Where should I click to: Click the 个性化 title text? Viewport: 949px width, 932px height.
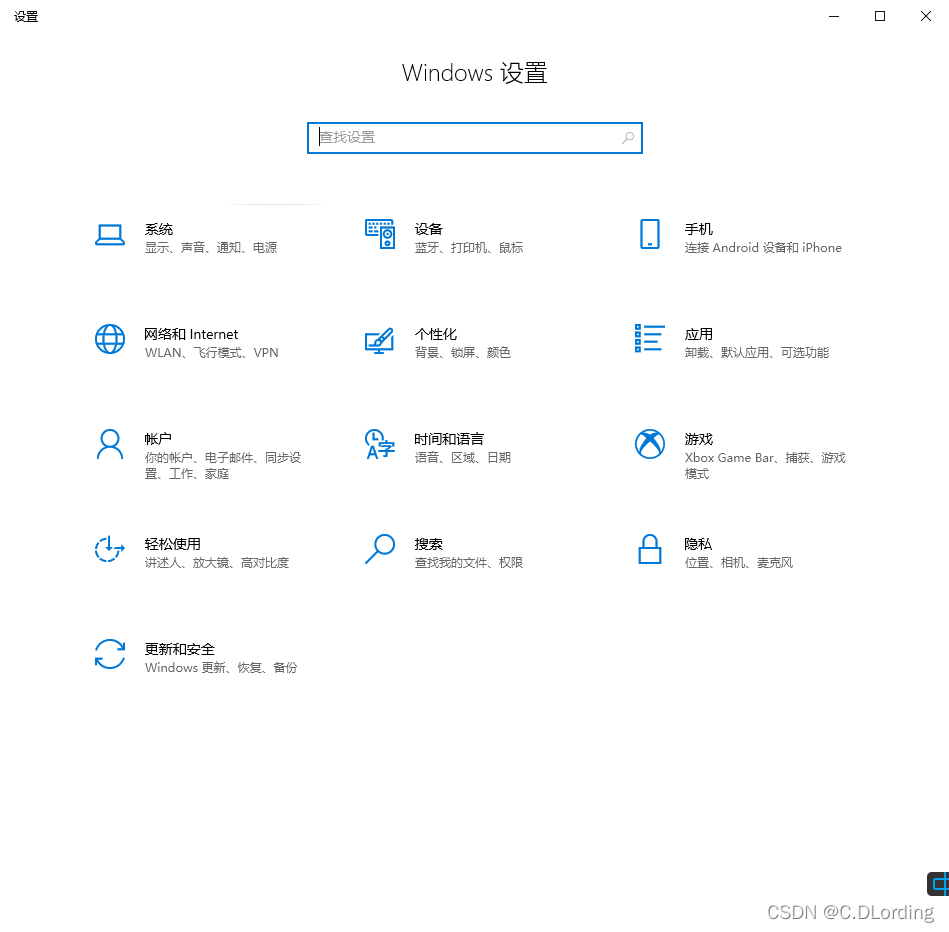pos(436,334)
